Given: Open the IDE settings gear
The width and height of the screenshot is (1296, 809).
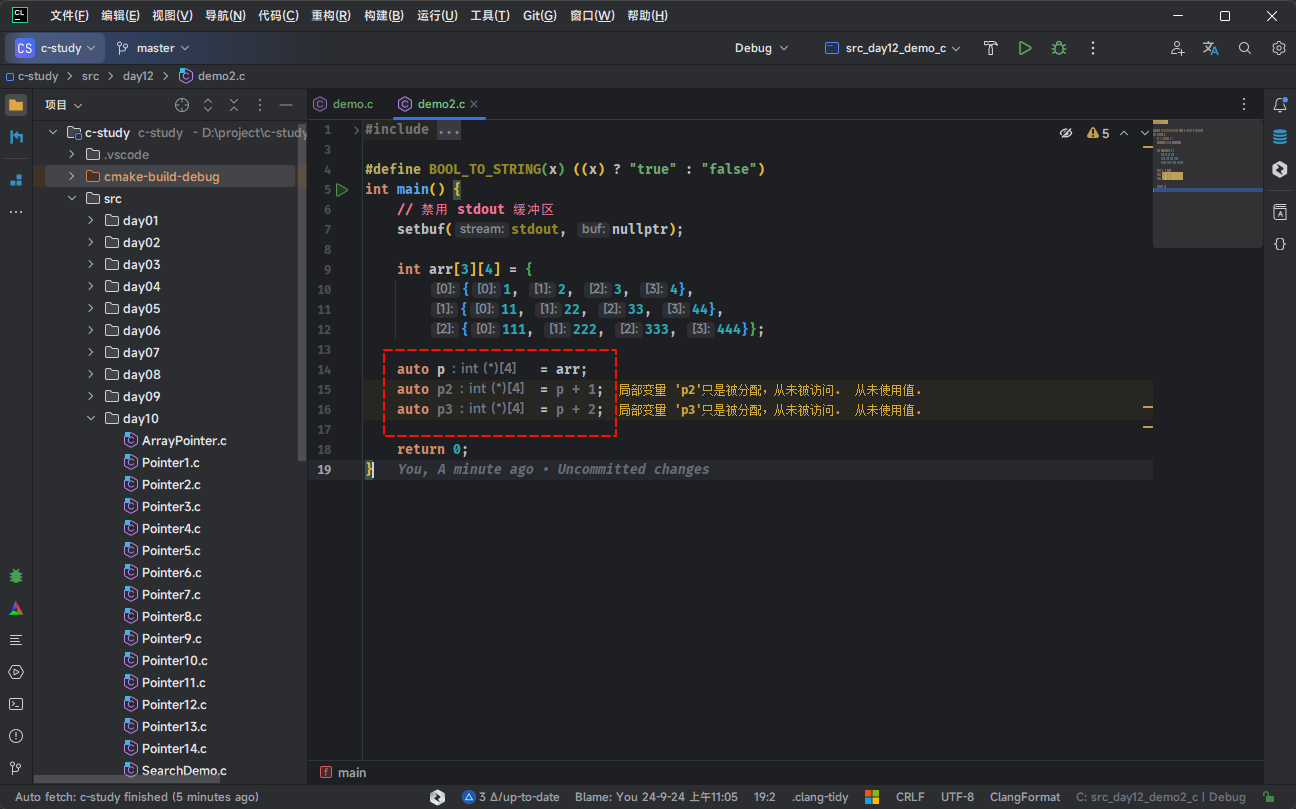Looking at the screenshot, I should click(x=1278, y=48).
